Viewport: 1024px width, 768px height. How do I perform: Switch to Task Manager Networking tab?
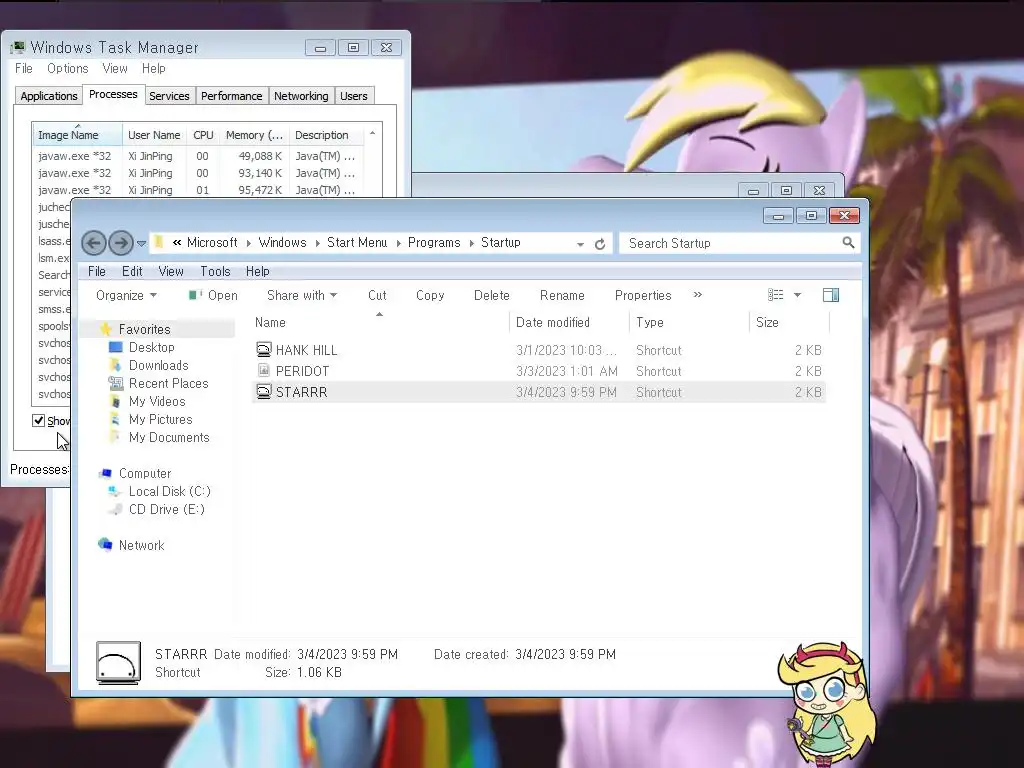pyautogui.click(x=301, y=96)
